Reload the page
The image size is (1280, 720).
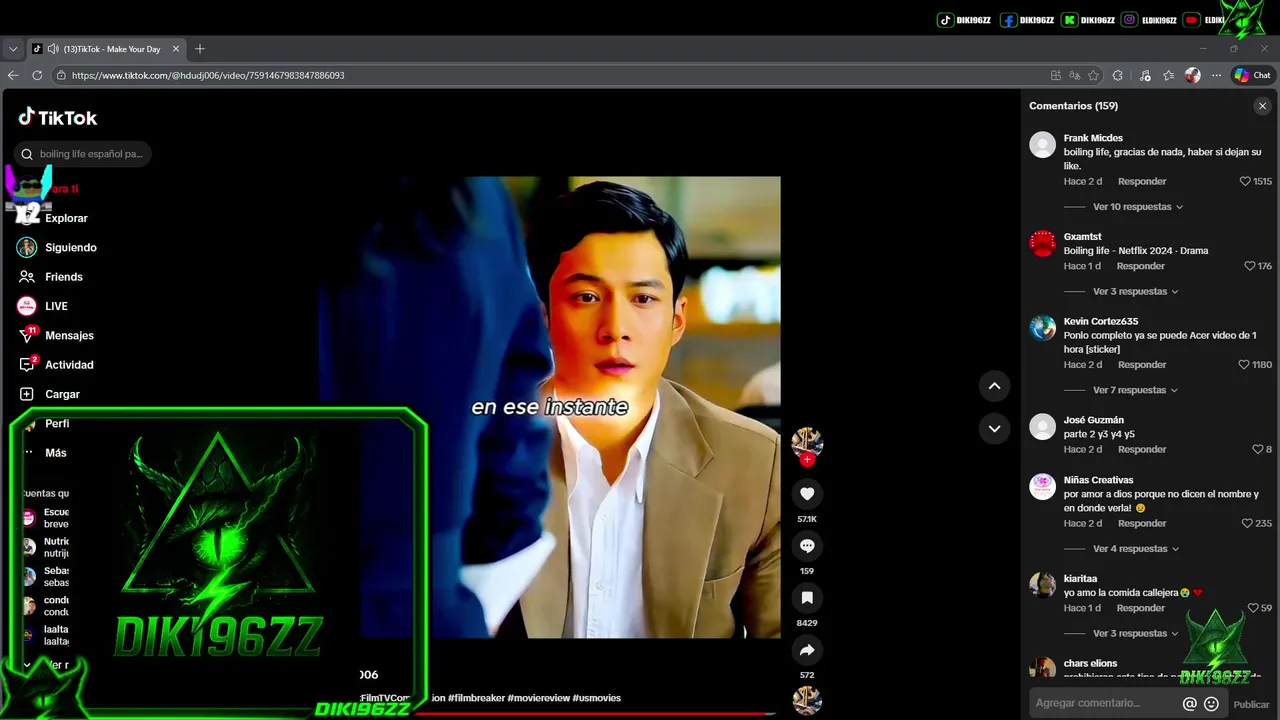[x=37, y=75]
